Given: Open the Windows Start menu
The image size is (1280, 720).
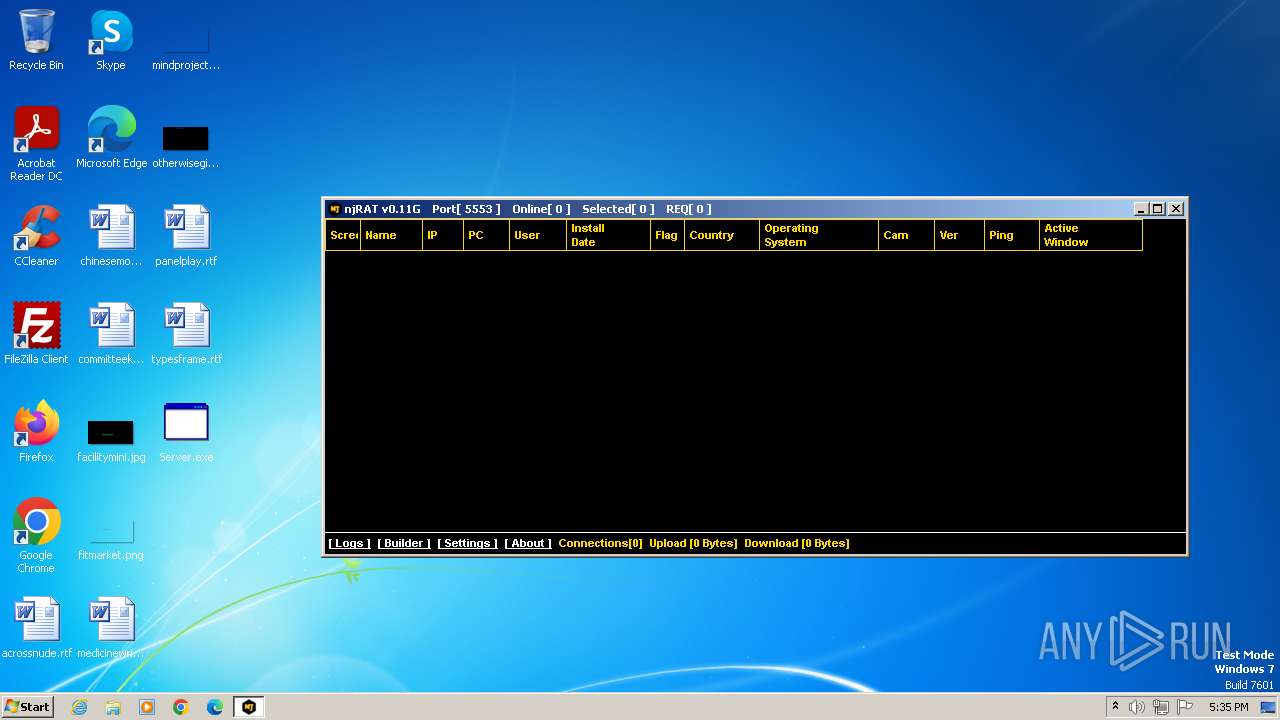Looking at the screenshot, I should (x=28, y=707).
